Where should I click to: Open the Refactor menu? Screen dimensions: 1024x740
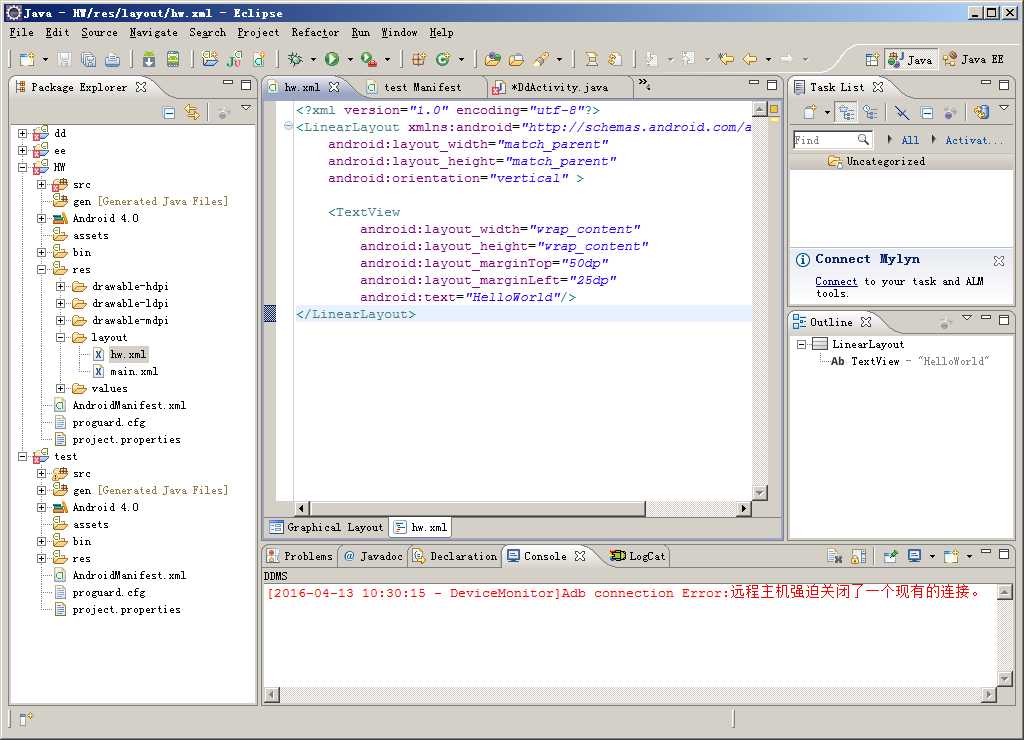(x=315, y=32)
